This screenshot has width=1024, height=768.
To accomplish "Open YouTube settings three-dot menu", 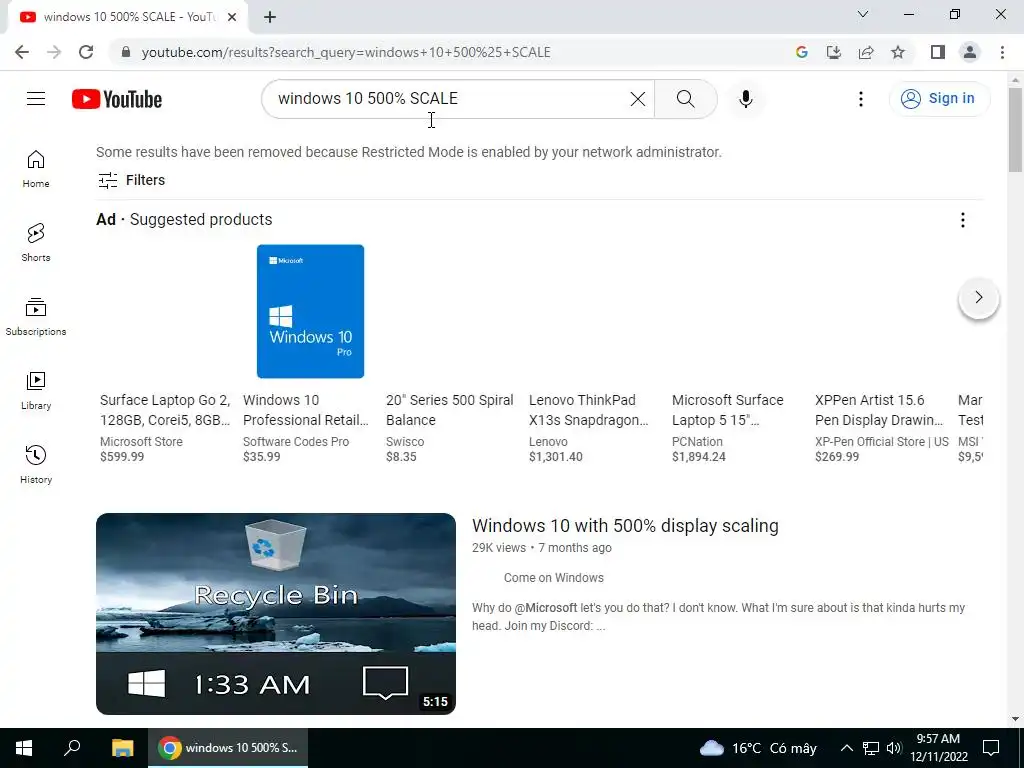I will tap(861, 99).
